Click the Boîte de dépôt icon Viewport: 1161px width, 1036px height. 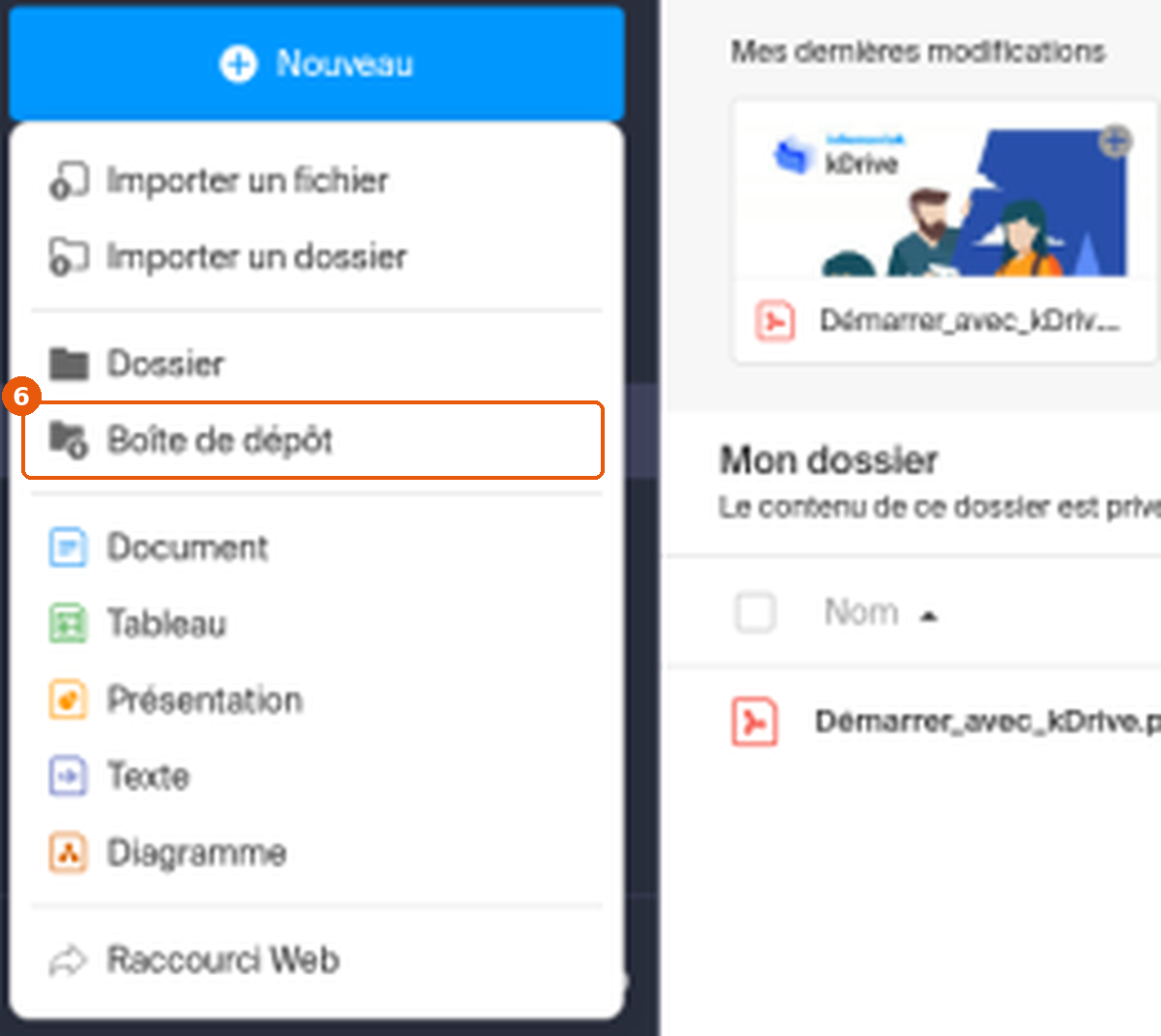click(x=69, y=440)
